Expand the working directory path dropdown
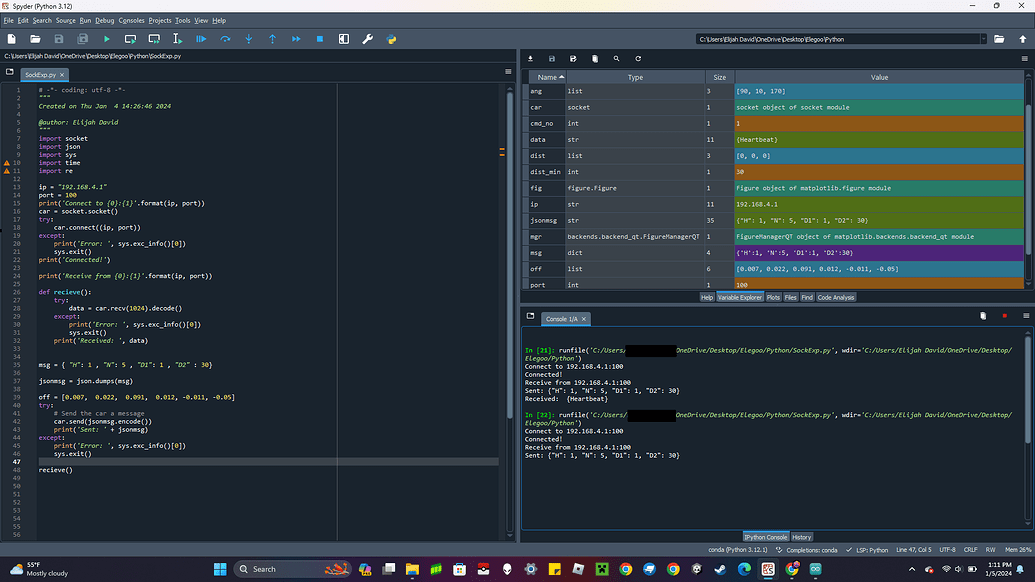Screen dimensions: 1035x582 coord(983,39)
